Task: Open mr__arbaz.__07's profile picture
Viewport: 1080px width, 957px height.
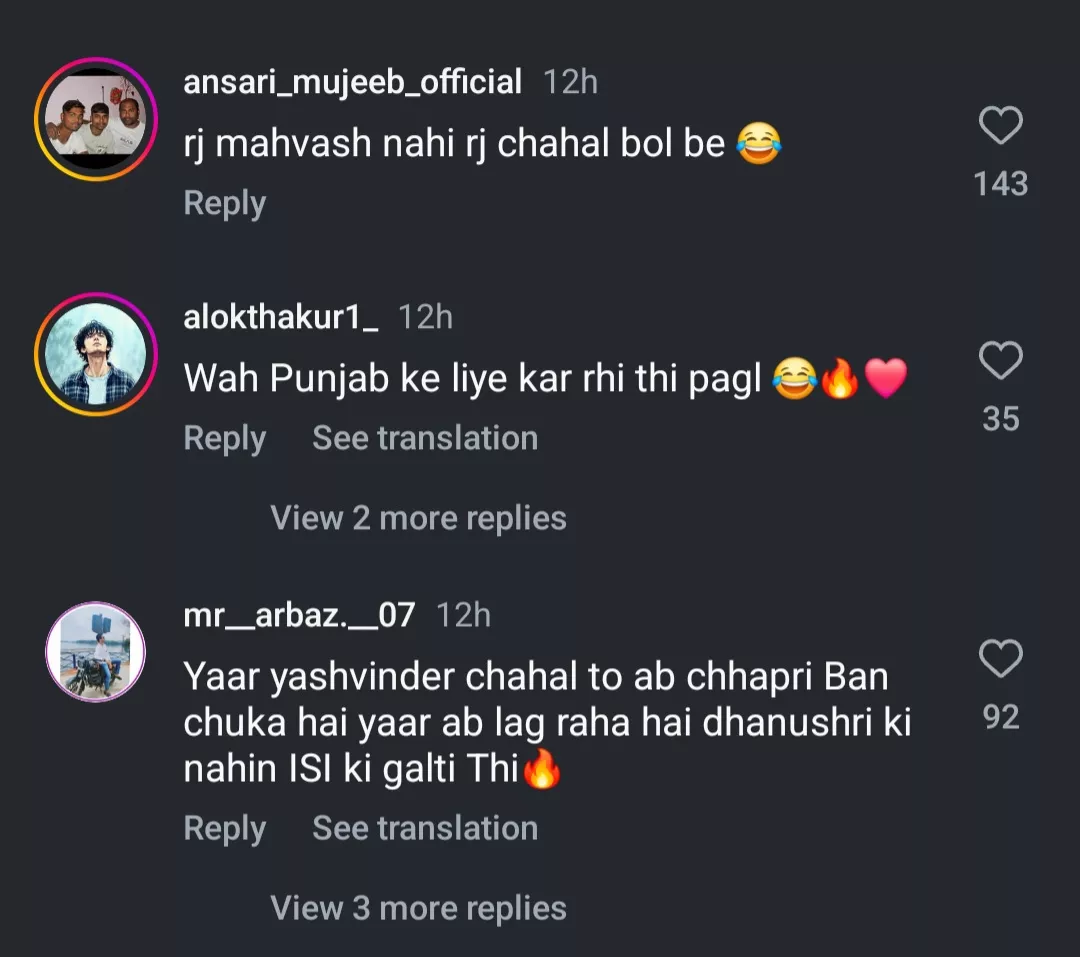Action: [x=96, y=652]
